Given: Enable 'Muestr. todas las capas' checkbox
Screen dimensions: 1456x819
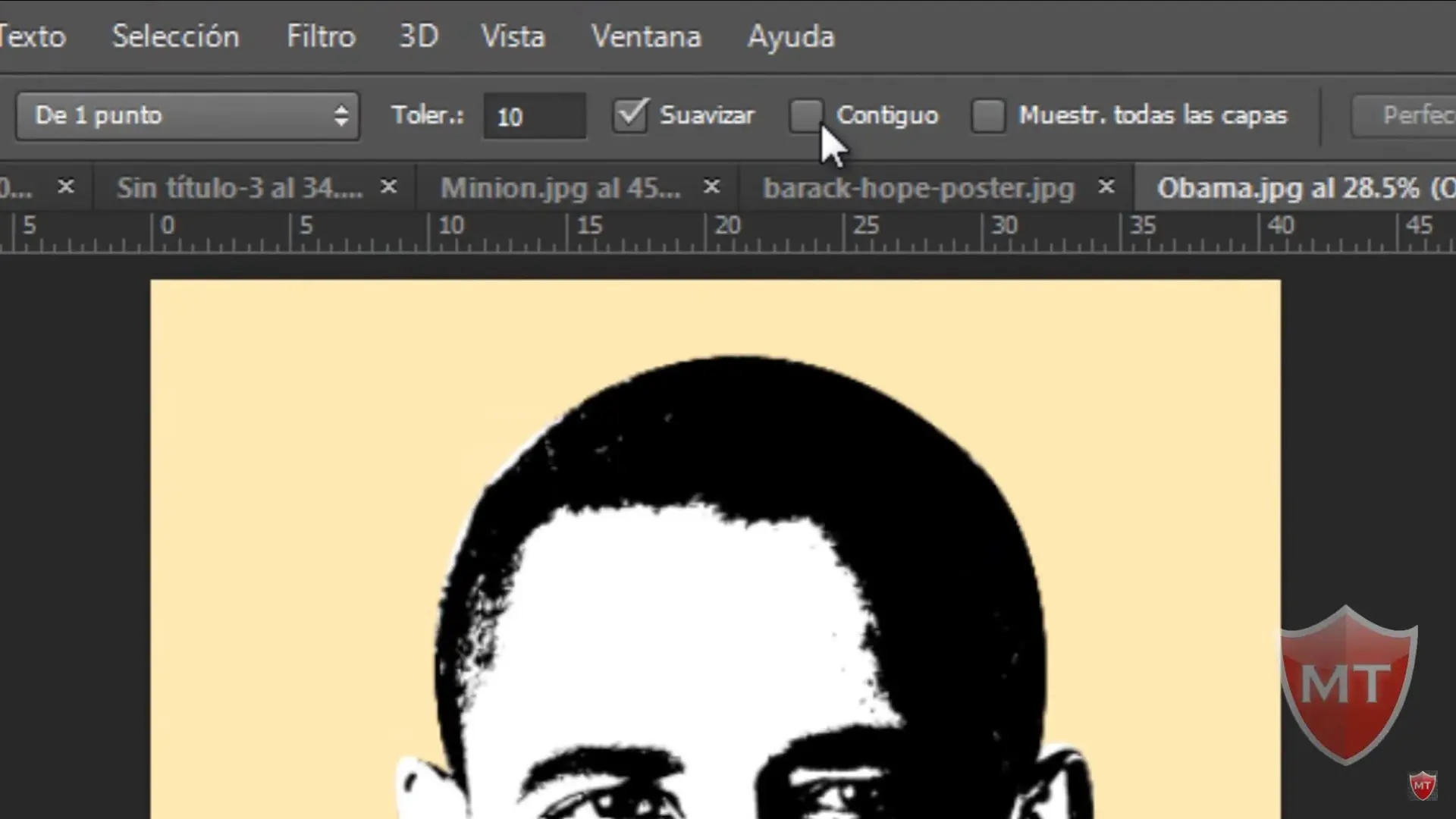Looking at the screenshot, I should pos(988,116).
